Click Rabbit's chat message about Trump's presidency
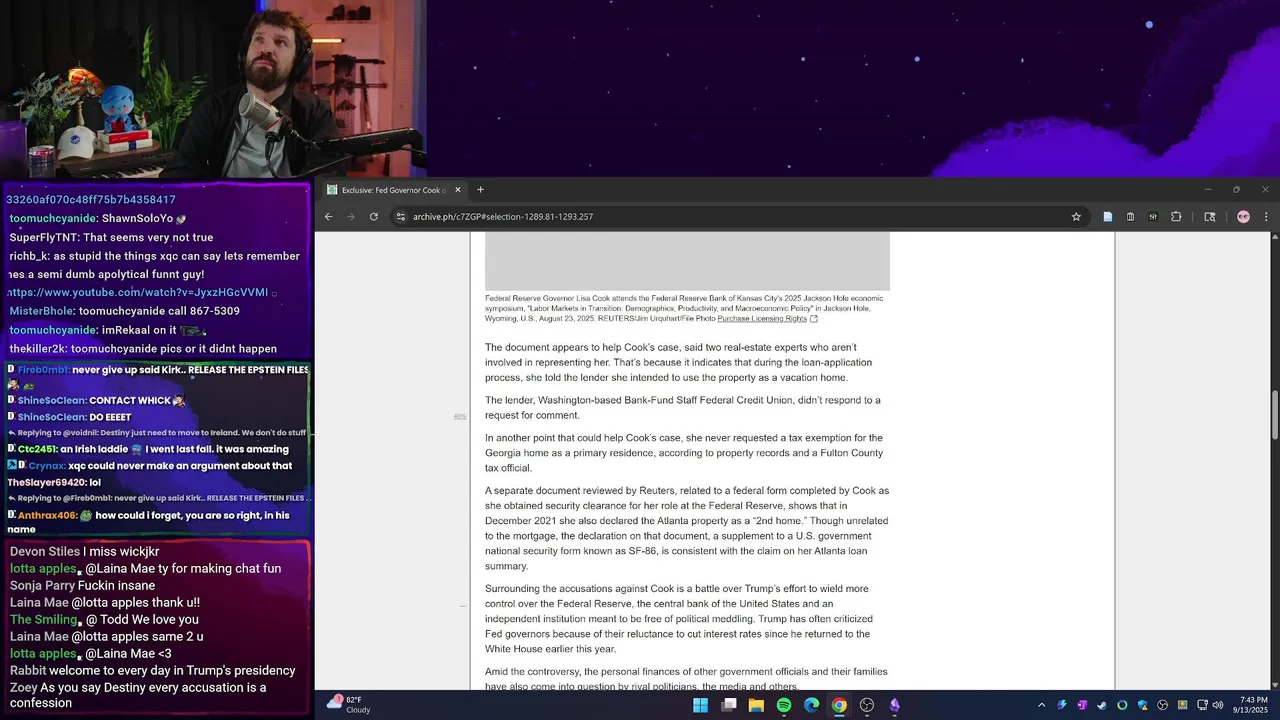This screenshot has width=1280, height=720. pos(152,671)
